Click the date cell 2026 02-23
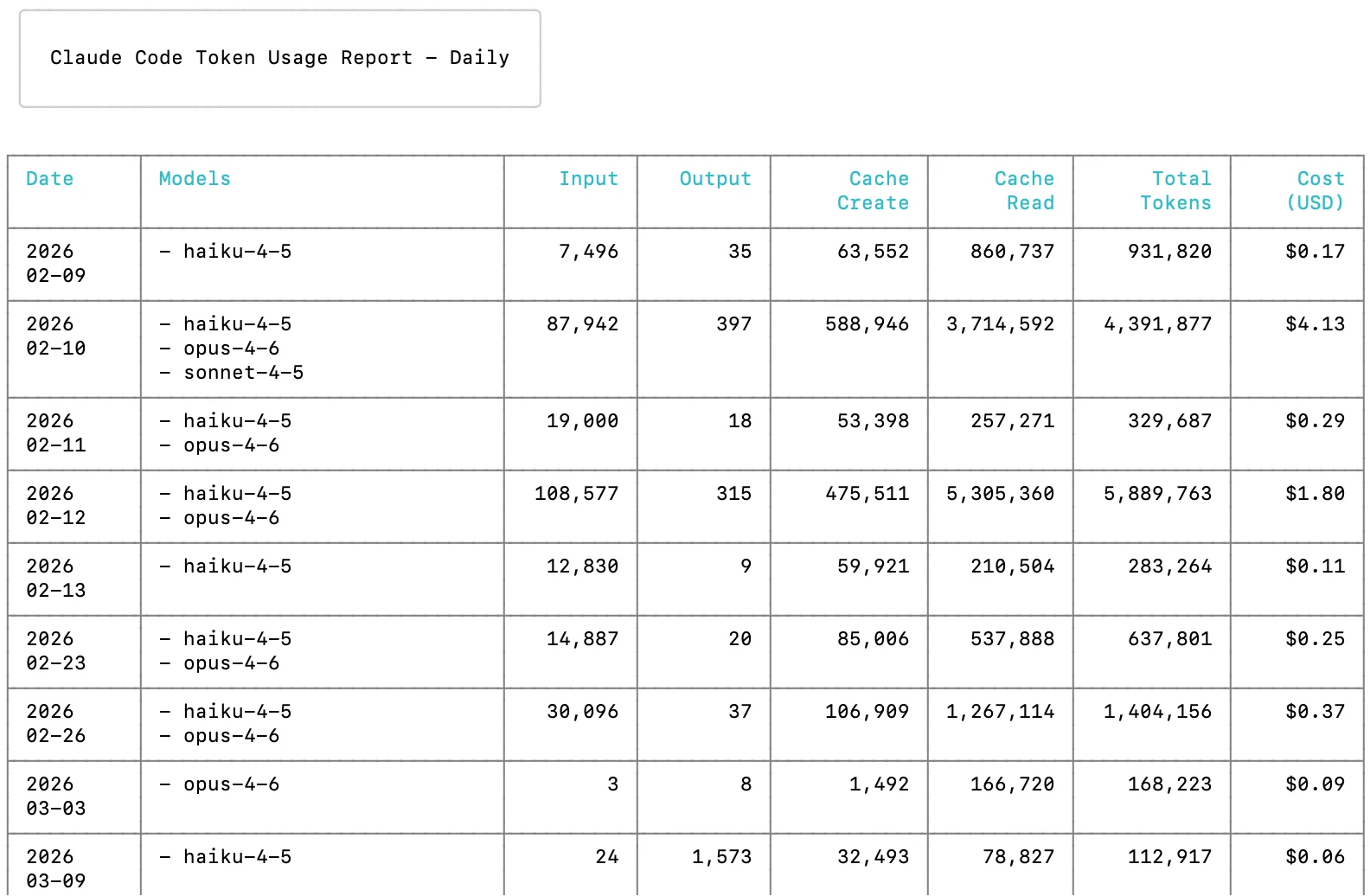Image resolution: width=1370 pixels, height=896 pixels. pos(56,651)
